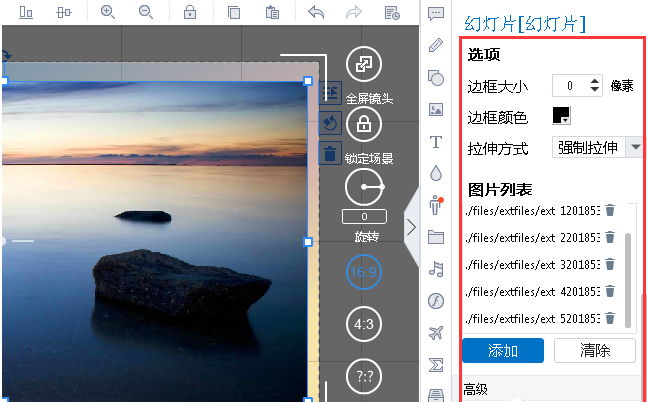Select the T text tool
This screenshot has width=647, height=402.
click(436, 142)
